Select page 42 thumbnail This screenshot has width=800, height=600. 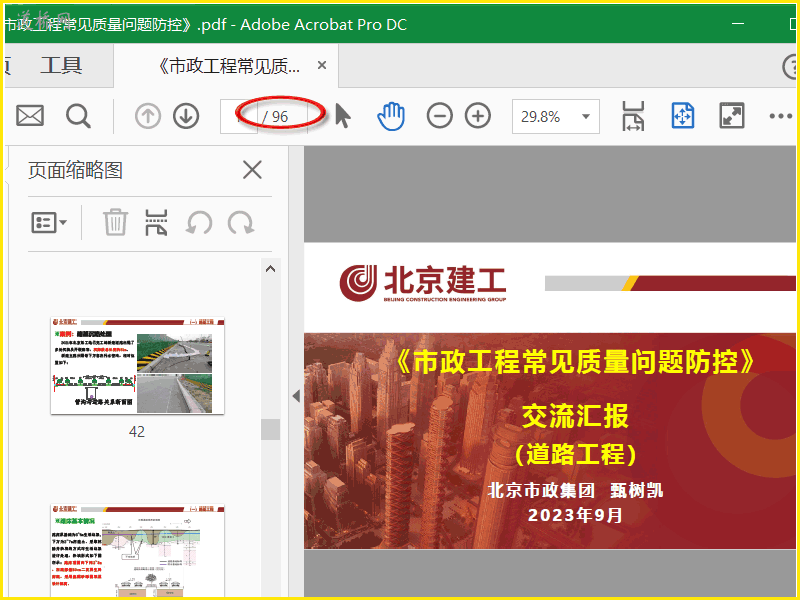click(137, 365)
